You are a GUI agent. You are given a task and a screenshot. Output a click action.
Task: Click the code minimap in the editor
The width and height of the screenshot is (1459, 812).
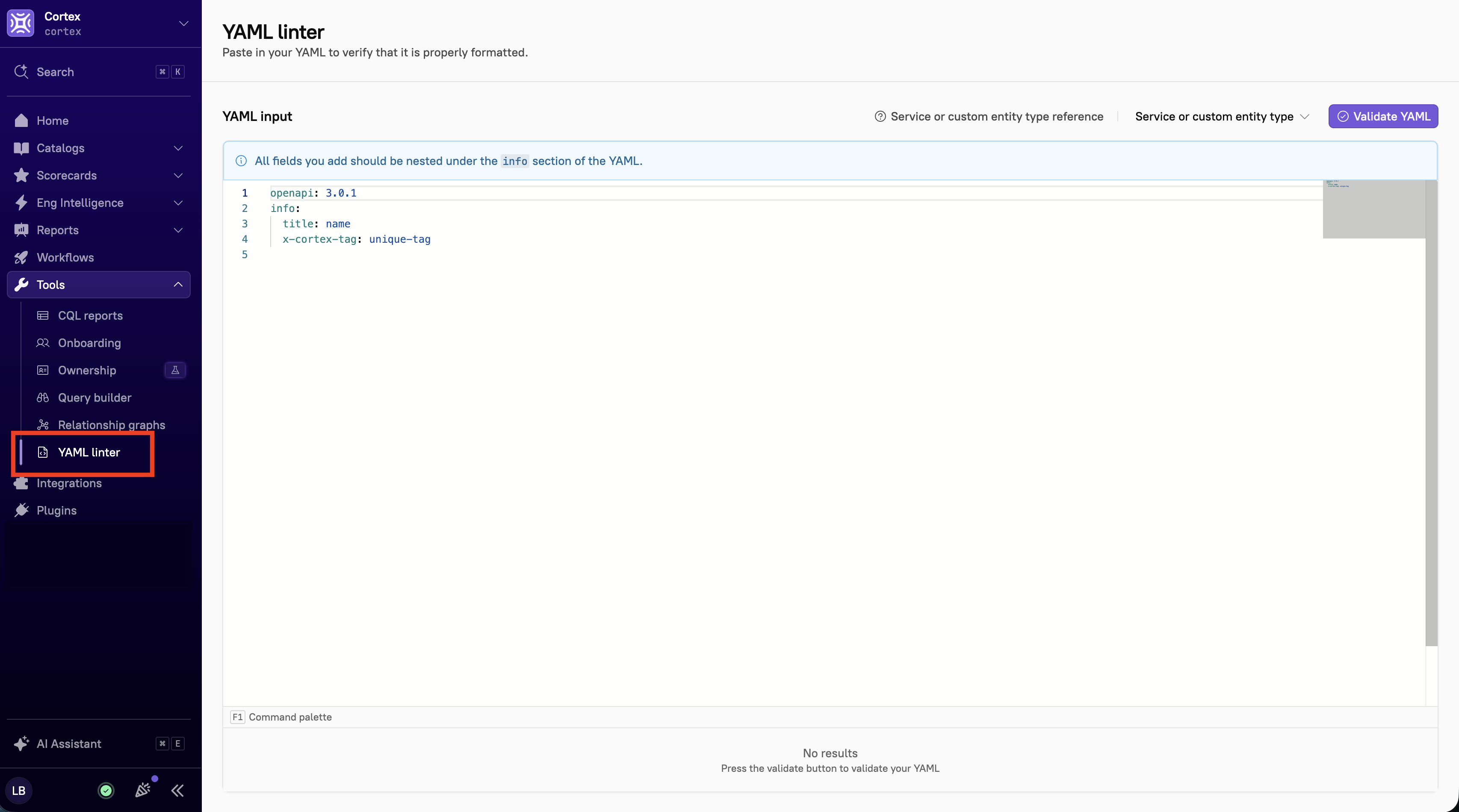[1373, 209]
